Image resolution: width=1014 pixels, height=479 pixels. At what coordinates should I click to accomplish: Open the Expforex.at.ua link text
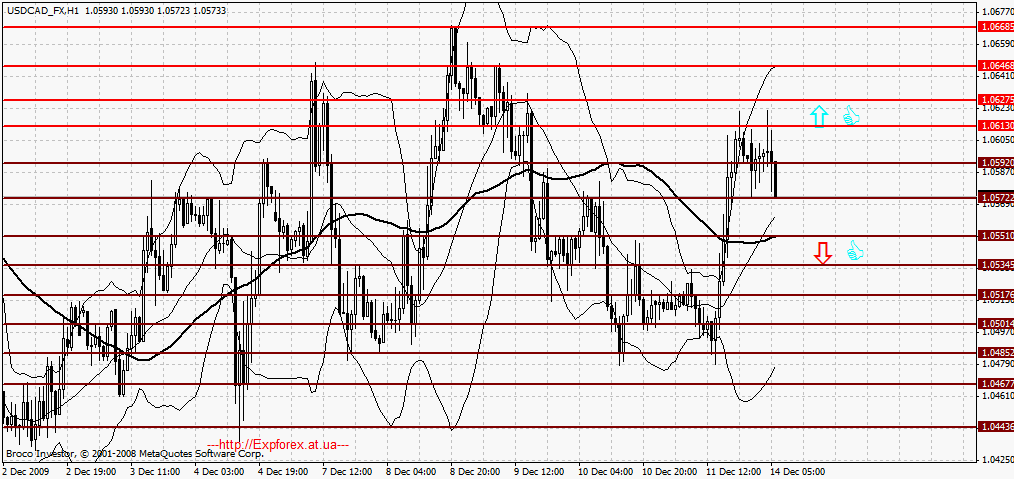point(279,445)
